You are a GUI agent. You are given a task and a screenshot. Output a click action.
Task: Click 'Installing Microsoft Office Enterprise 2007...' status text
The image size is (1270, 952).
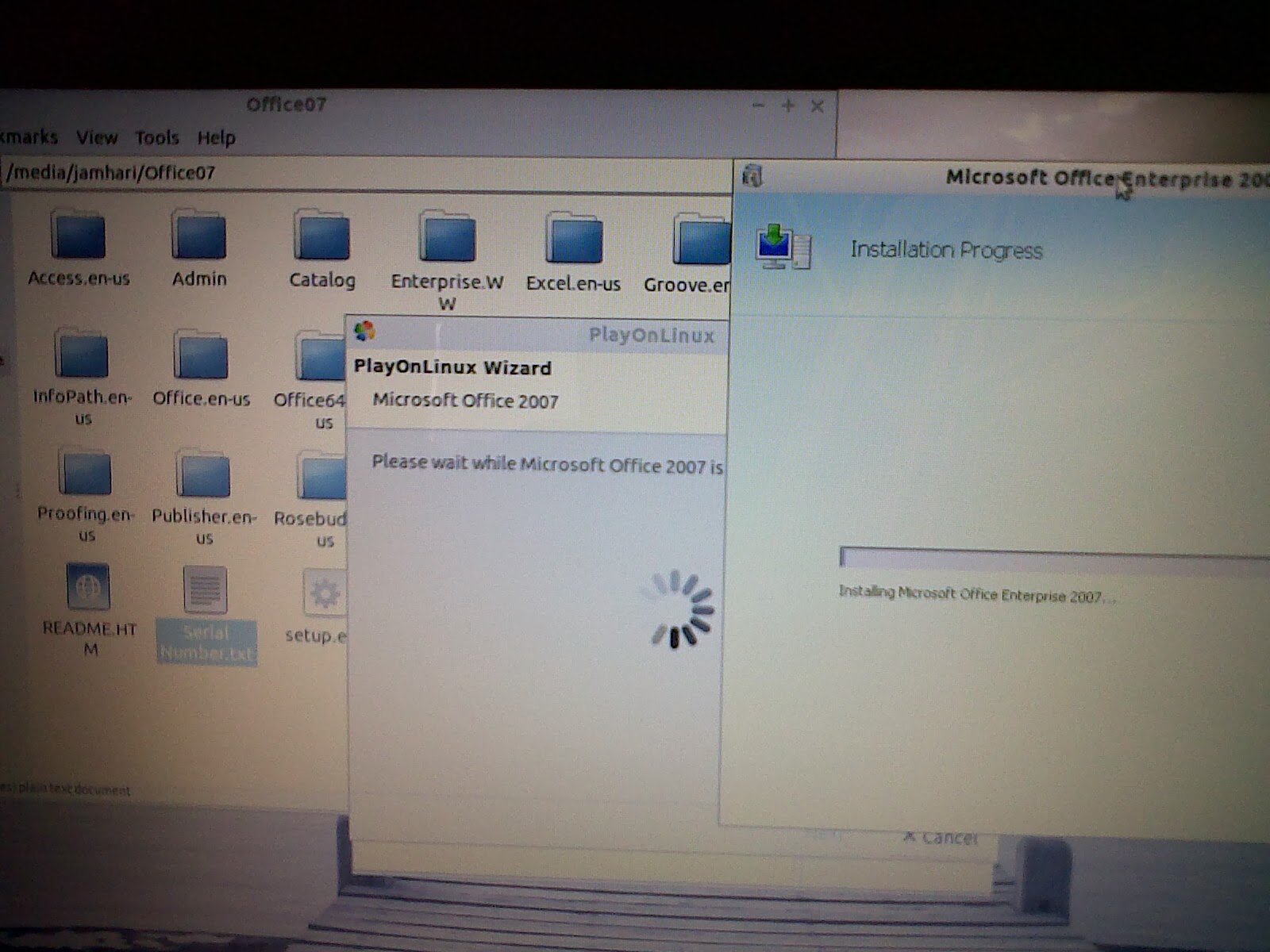pyautogui.click(x=977, y=594)
